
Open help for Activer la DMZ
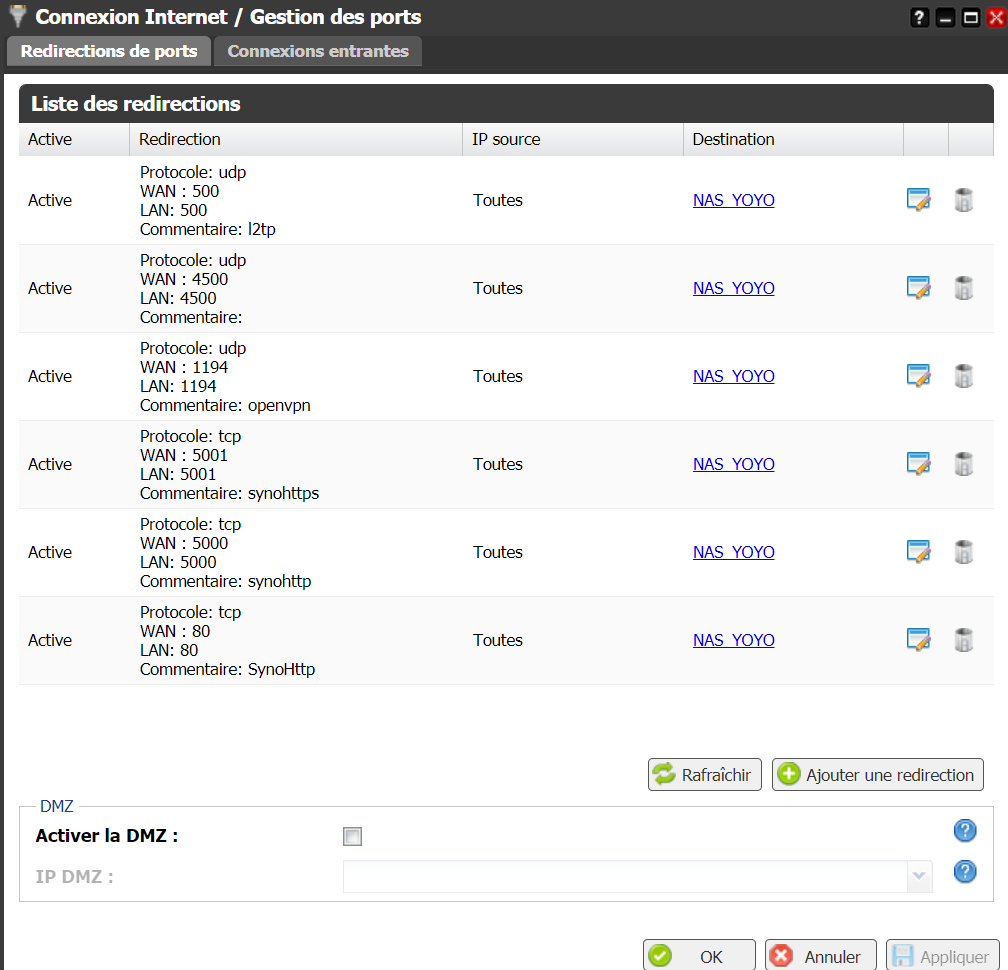point(964,831)
